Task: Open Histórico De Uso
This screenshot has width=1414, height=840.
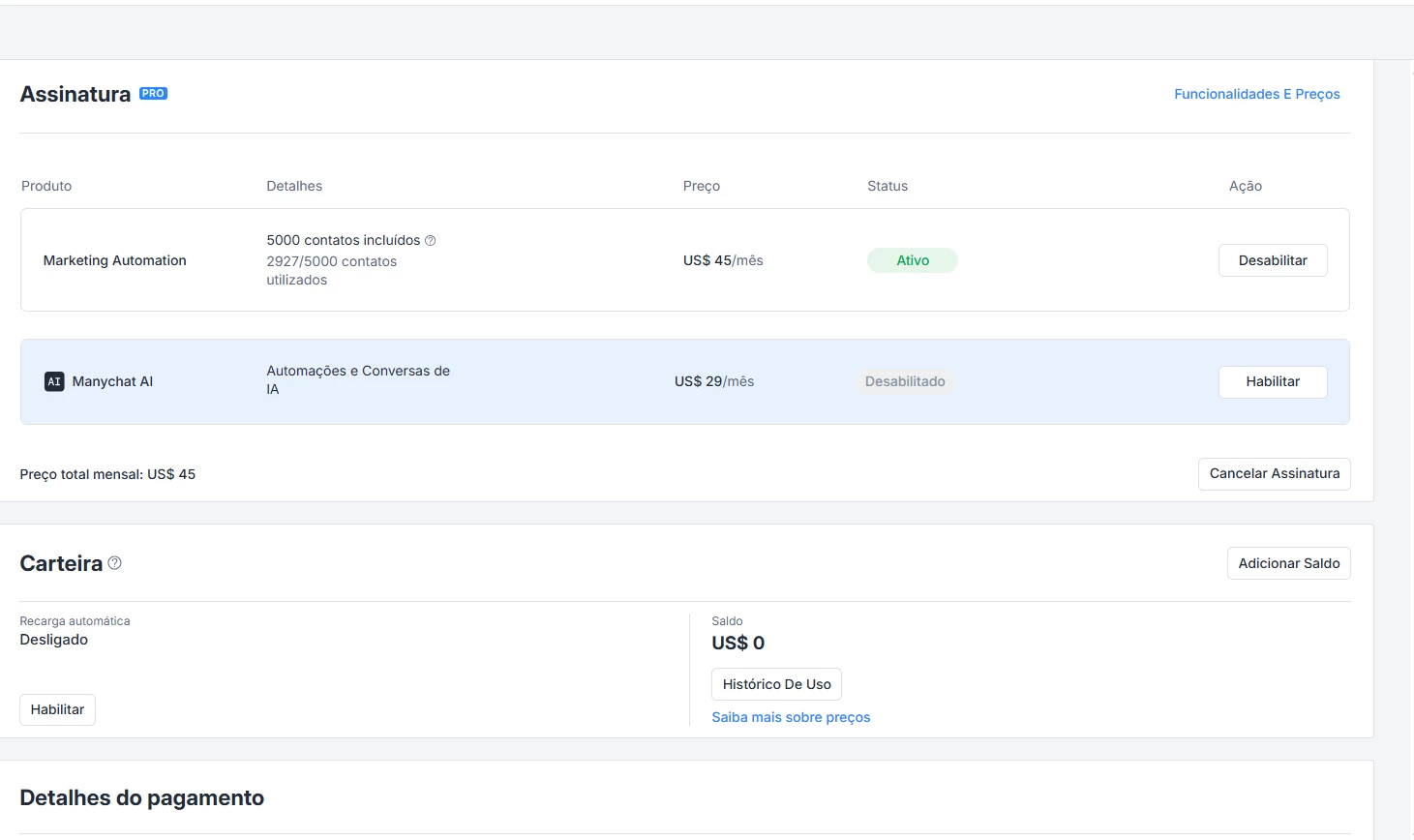Action: click(776, 684)
